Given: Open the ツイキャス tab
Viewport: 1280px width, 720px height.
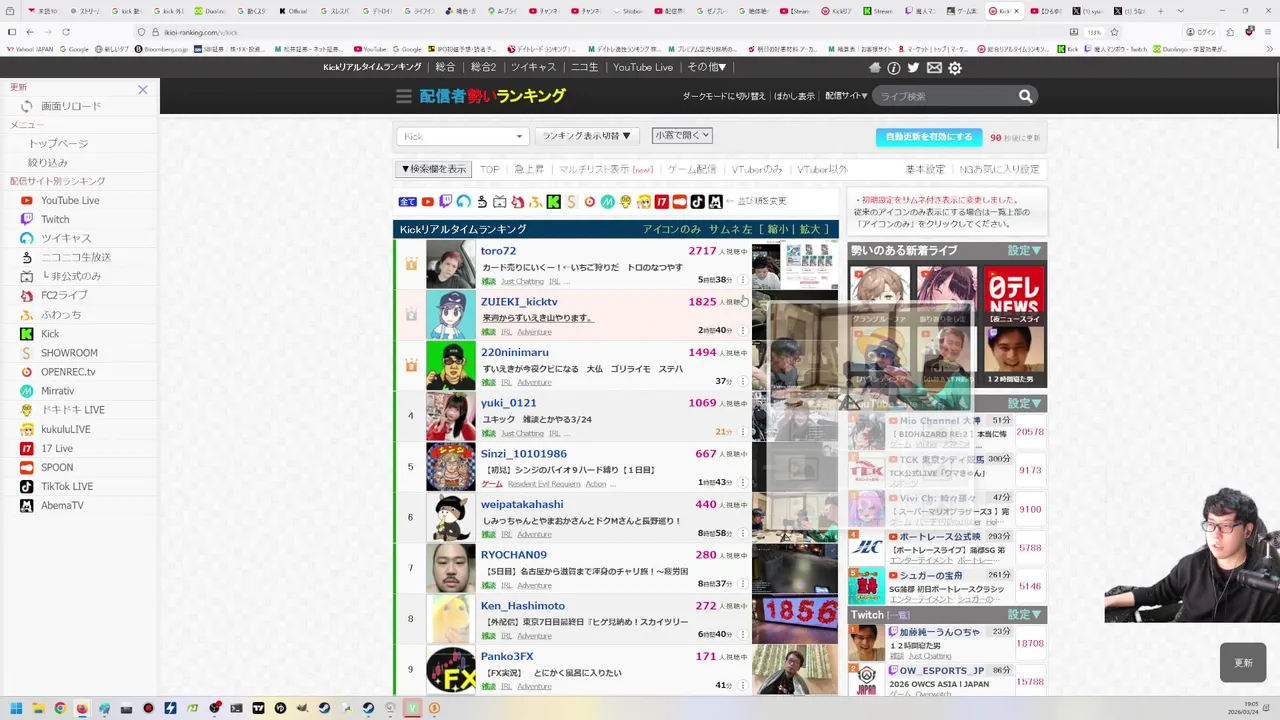Looking at the screenshot, I should coord(533,67).
